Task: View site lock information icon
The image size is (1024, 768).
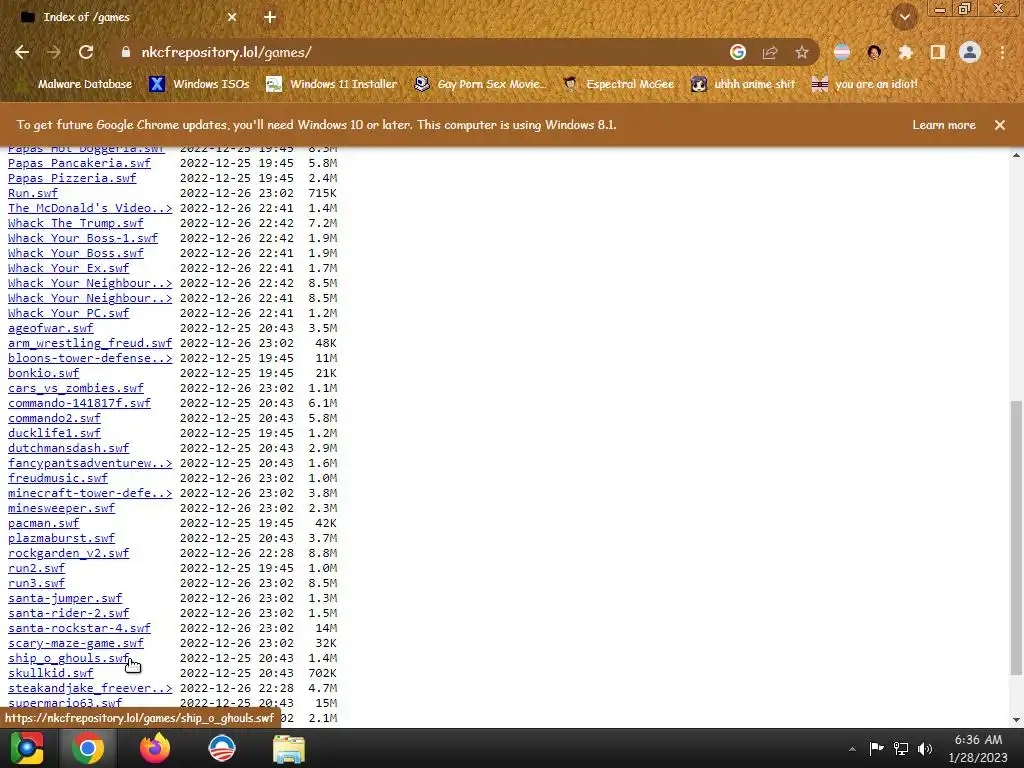Action: pyautogui.click(x=126, y=52)
